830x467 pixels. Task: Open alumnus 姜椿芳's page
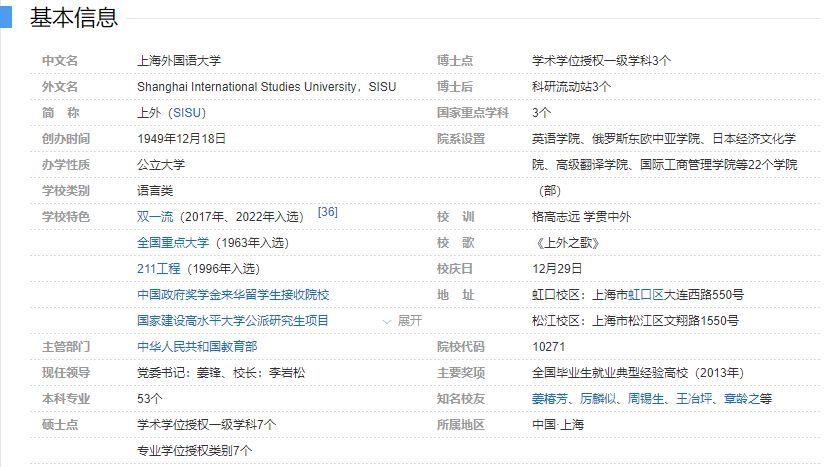[550, 399]
